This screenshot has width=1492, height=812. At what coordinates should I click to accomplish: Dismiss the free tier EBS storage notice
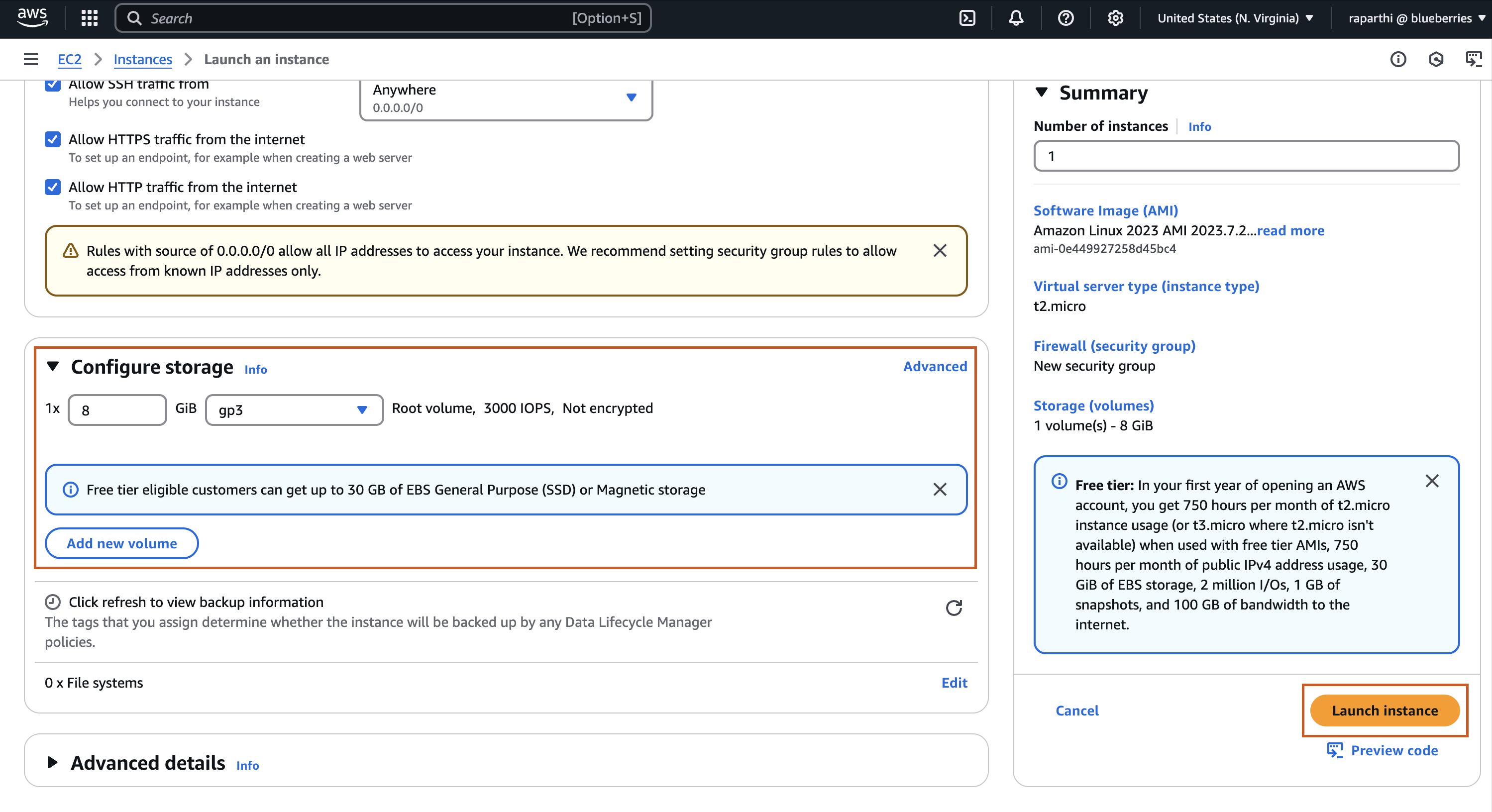tap(940, 490)
